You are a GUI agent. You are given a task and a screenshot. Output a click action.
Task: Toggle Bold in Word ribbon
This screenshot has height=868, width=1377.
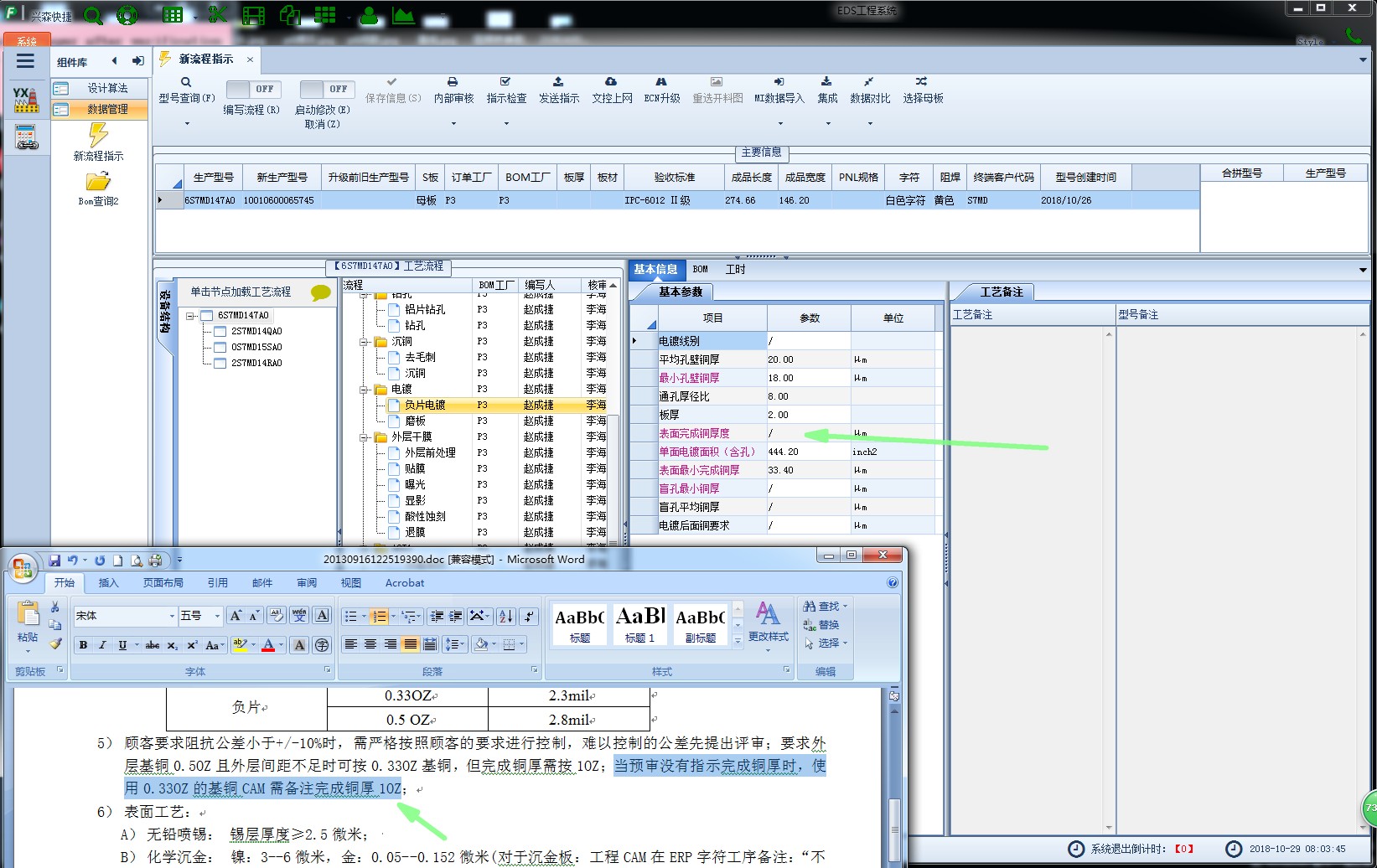click(83, 645)
